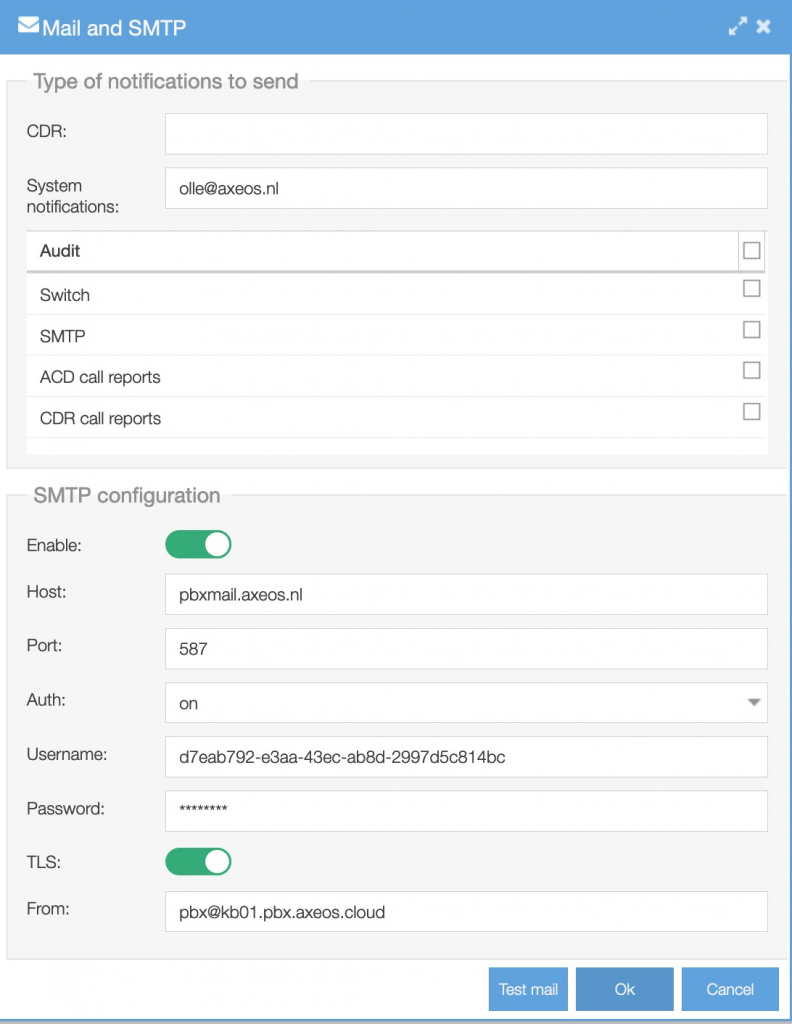Viewport: 792px width, 1024px height.
Task: Check the Switch notifications box
Action: click(753, 287)
